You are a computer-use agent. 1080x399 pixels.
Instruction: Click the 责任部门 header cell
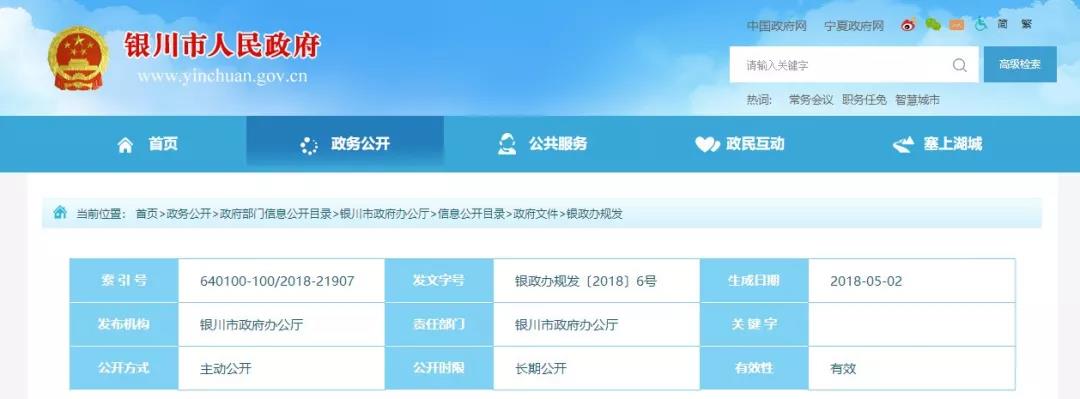(439, 324)
